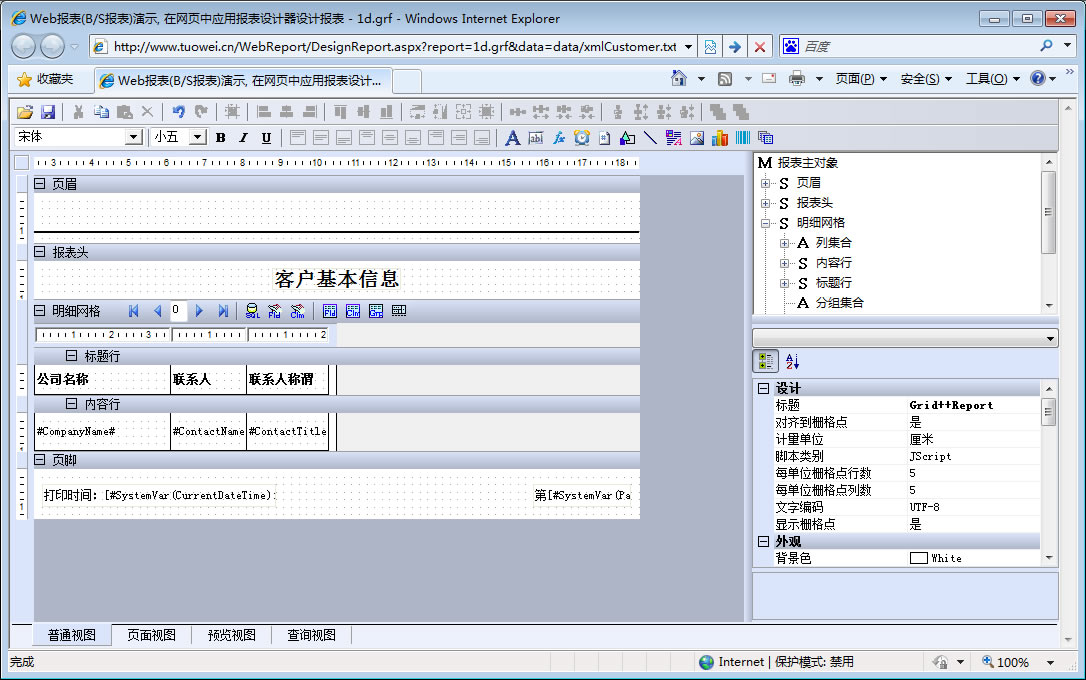The width and height of the screenshot is (1086, 680).
Task: Select the chart insertion tool
Action: click(720, 138)
